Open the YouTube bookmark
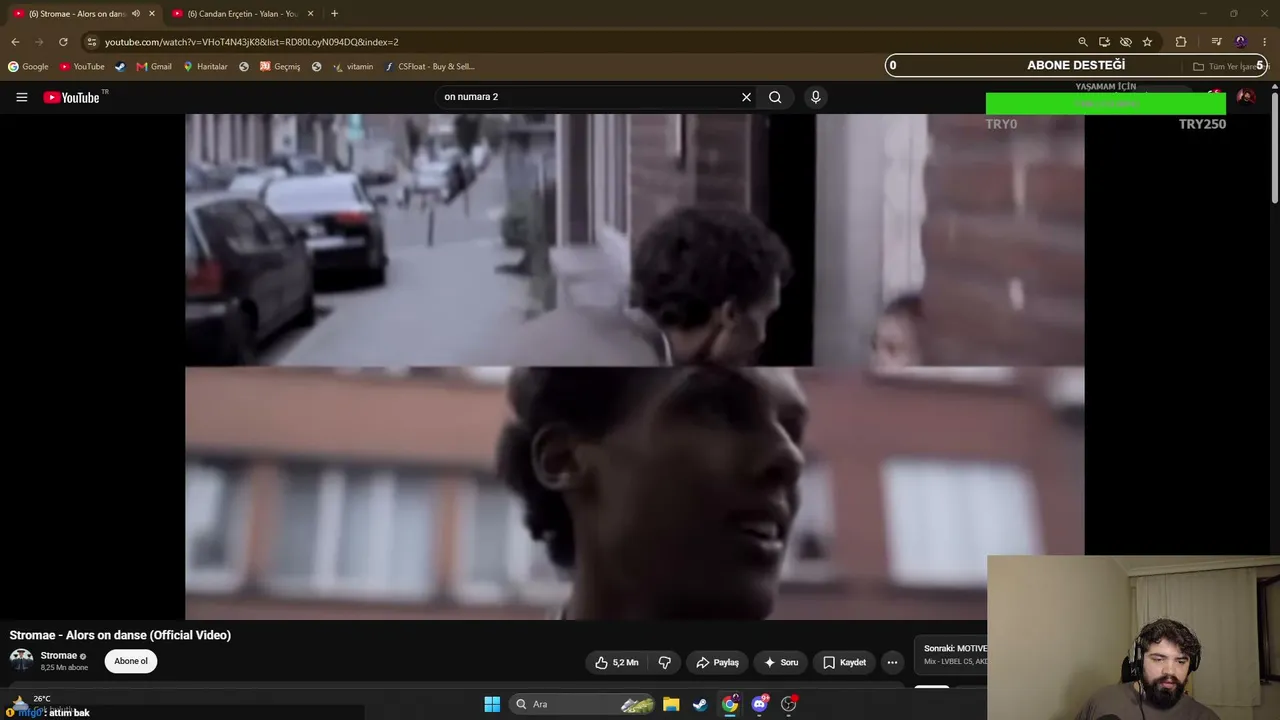This screenshot has height=720, width=1280. (82, 67)
